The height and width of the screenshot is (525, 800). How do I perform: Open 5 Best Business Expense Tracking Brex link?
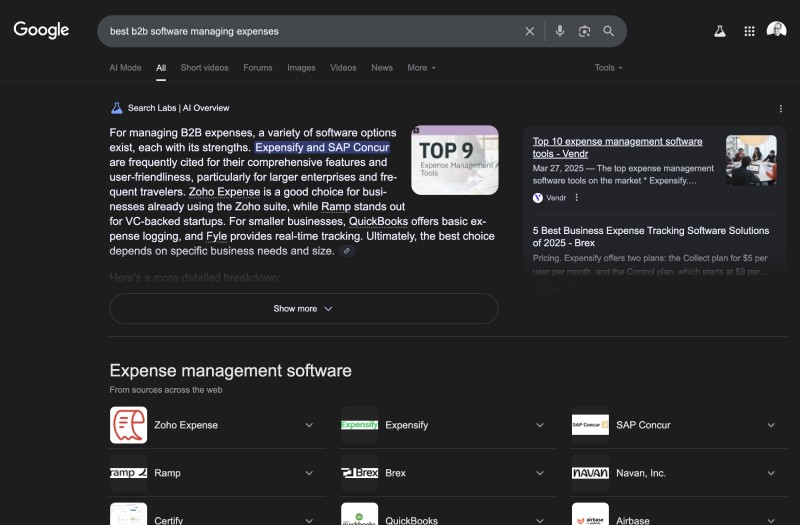point(651,237)
